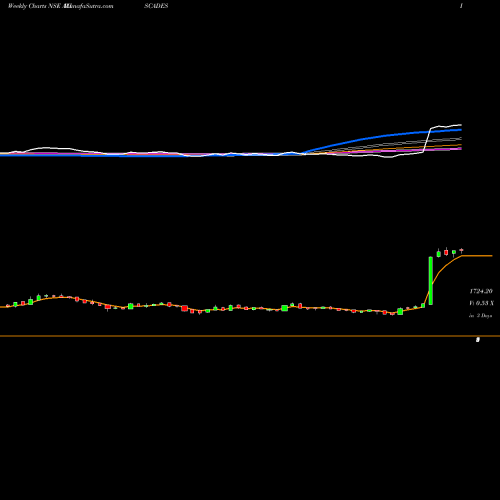Click the 'in 2 Days' label
Viewport: 500px width, 500px height.
tap(481, 315)
